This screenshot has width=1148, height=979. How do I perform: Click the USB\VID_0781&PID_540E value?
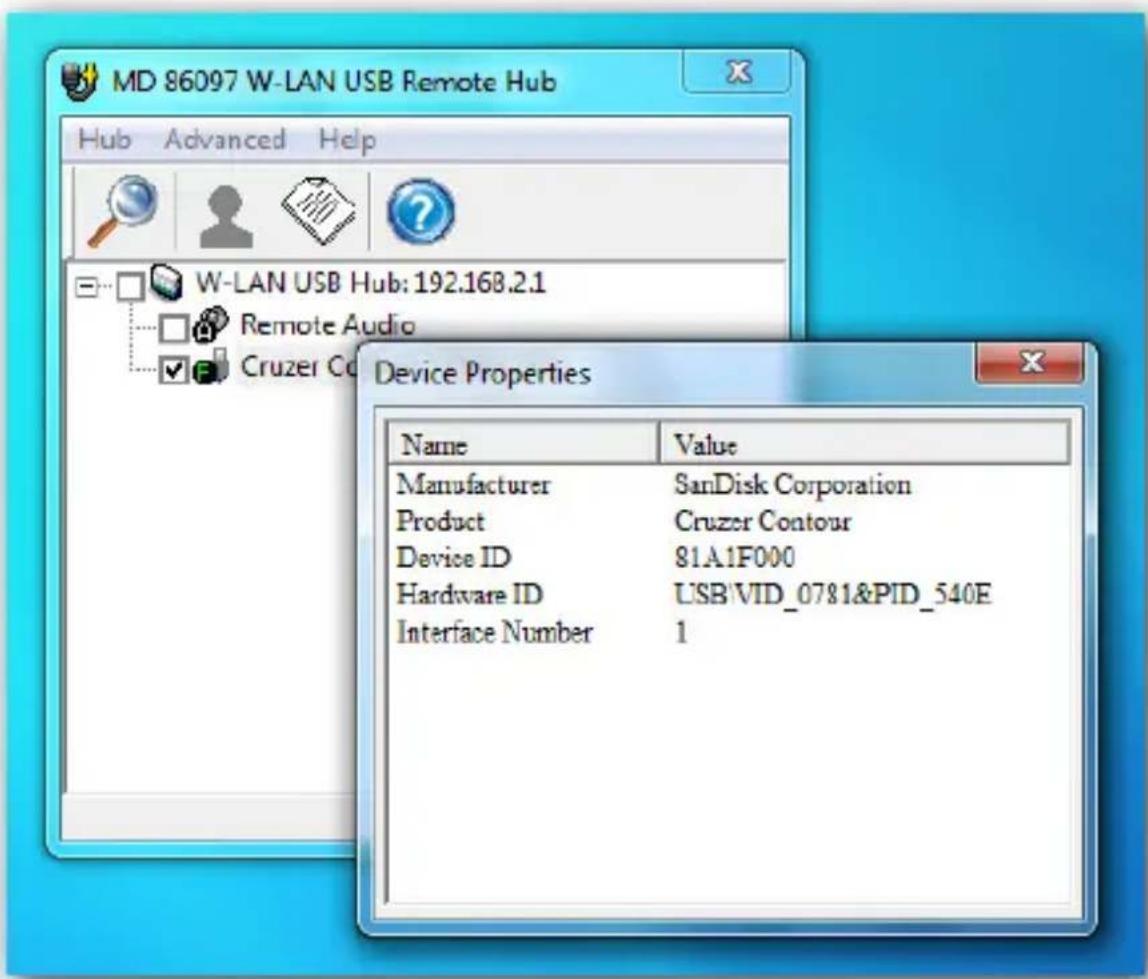pyautogui.click(x=833, y=595)
